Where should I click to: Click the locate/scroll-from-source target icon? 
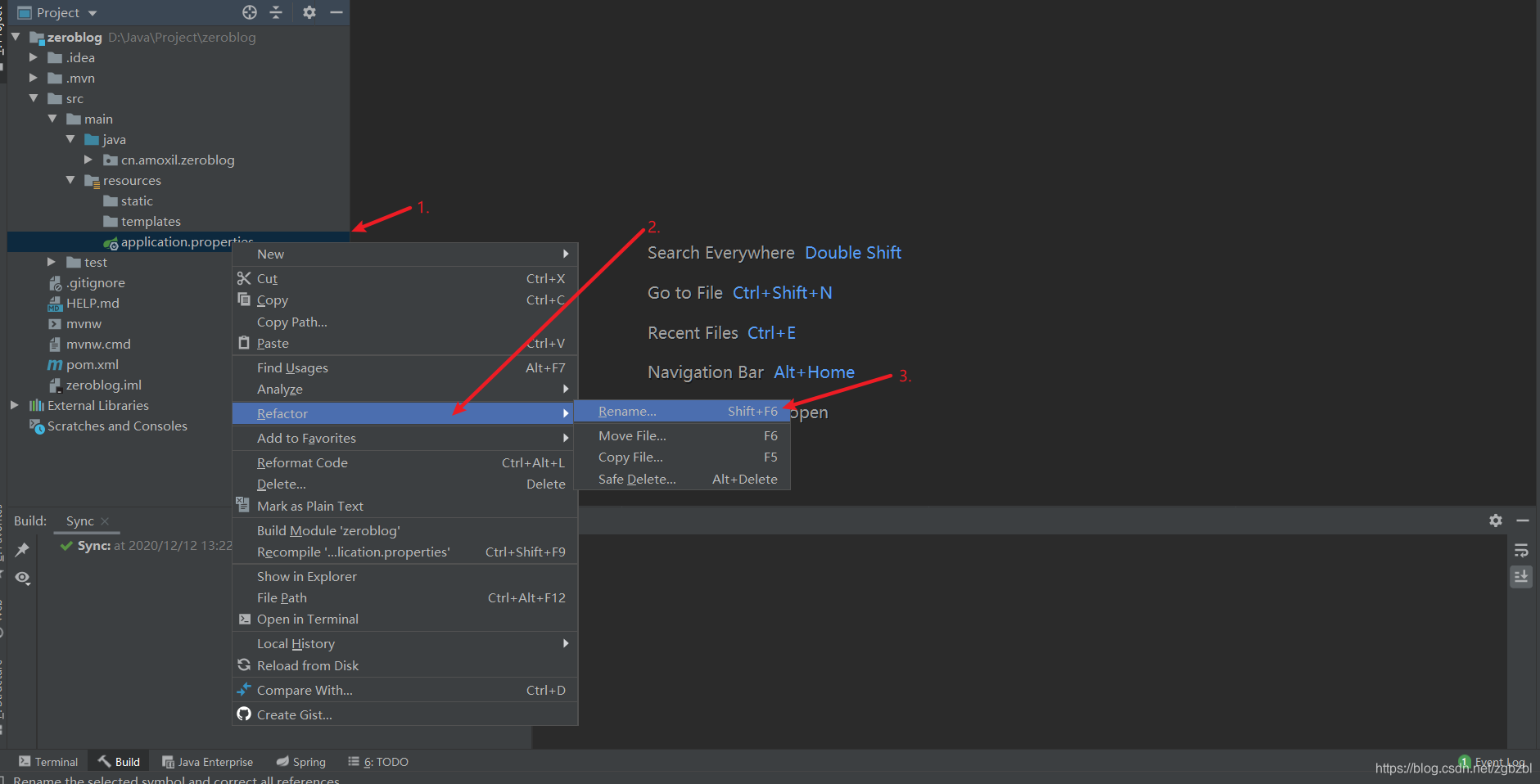[x=250, y=12]
